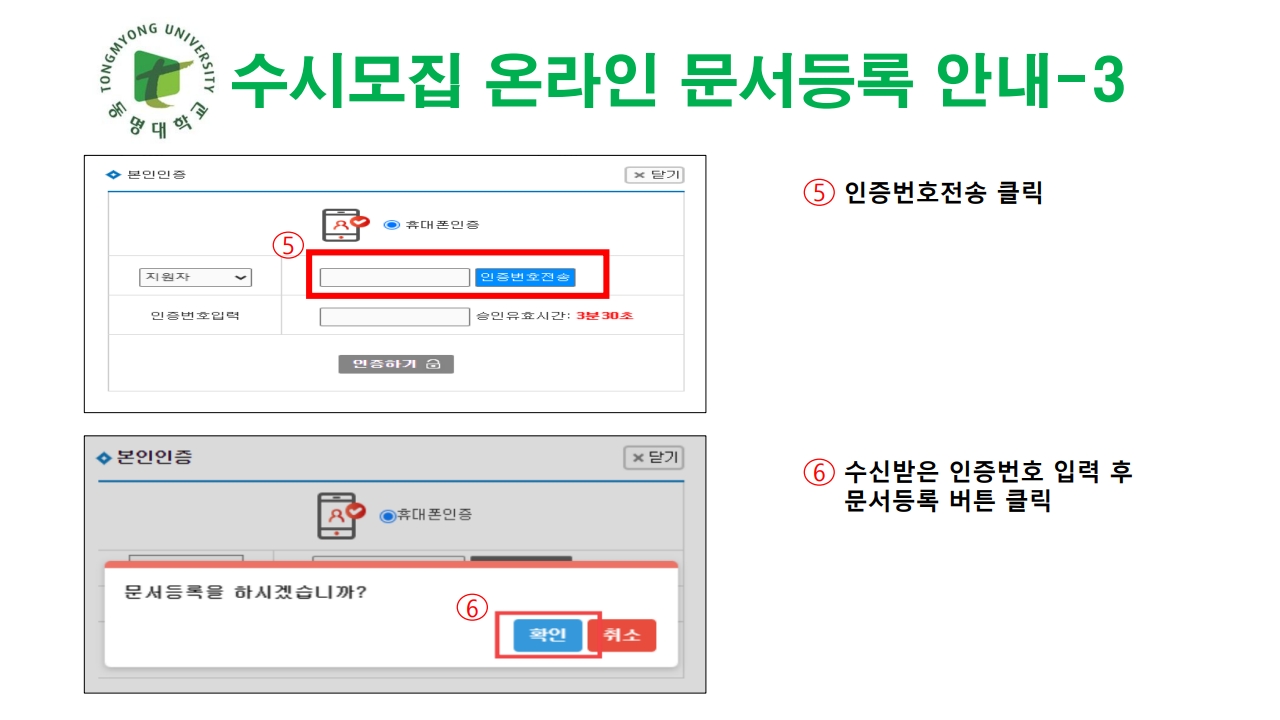Click the red circled 6 marker in the confirm dialog

pos(472,608)
